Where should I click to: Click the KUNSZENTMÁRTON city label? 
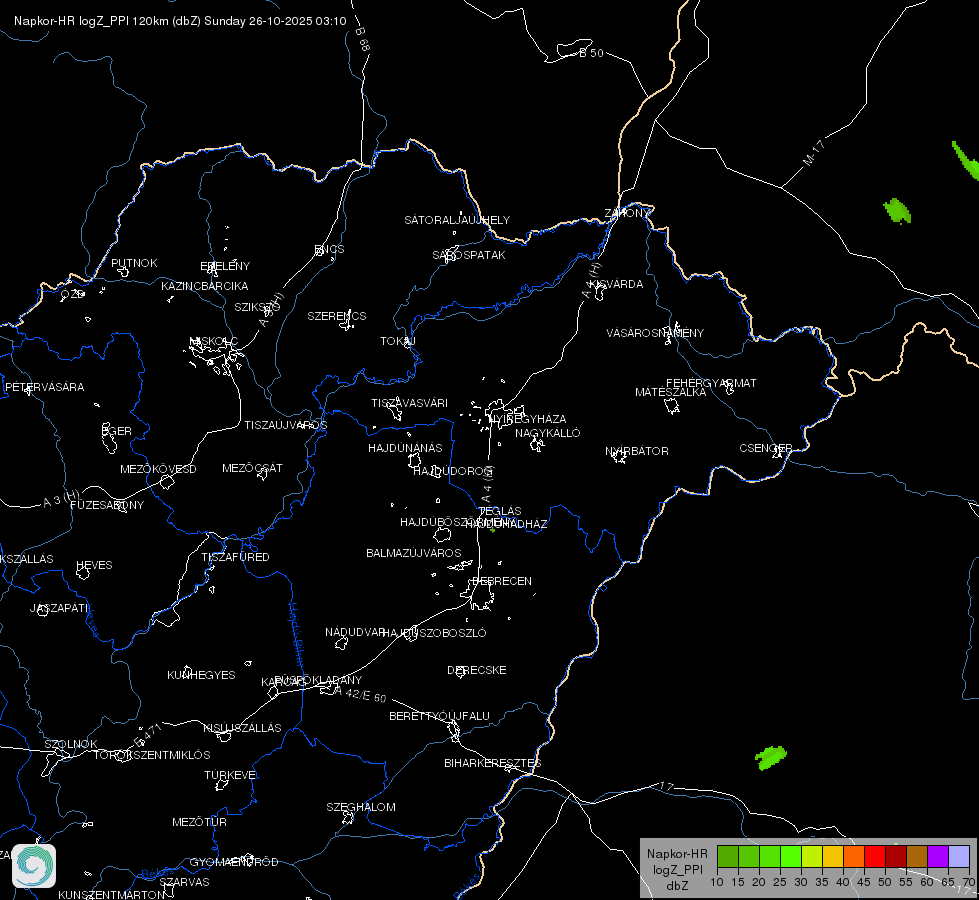[112, 894]
